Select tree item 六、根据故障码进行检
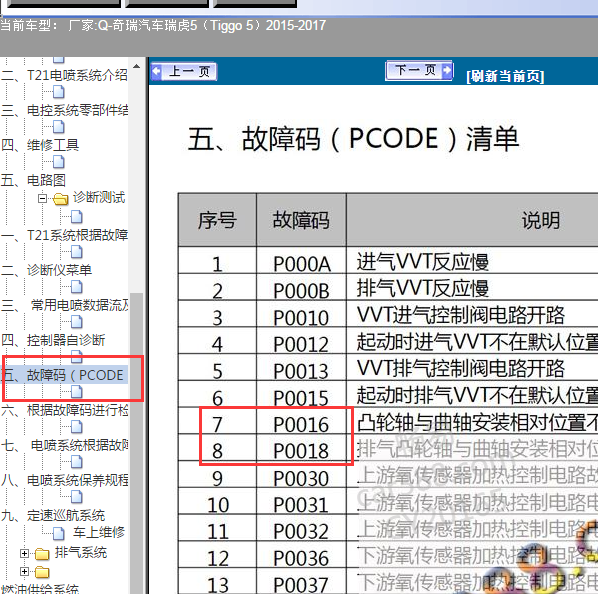Image resolution: width=598 pixels, height=594 pixels. 64,411
